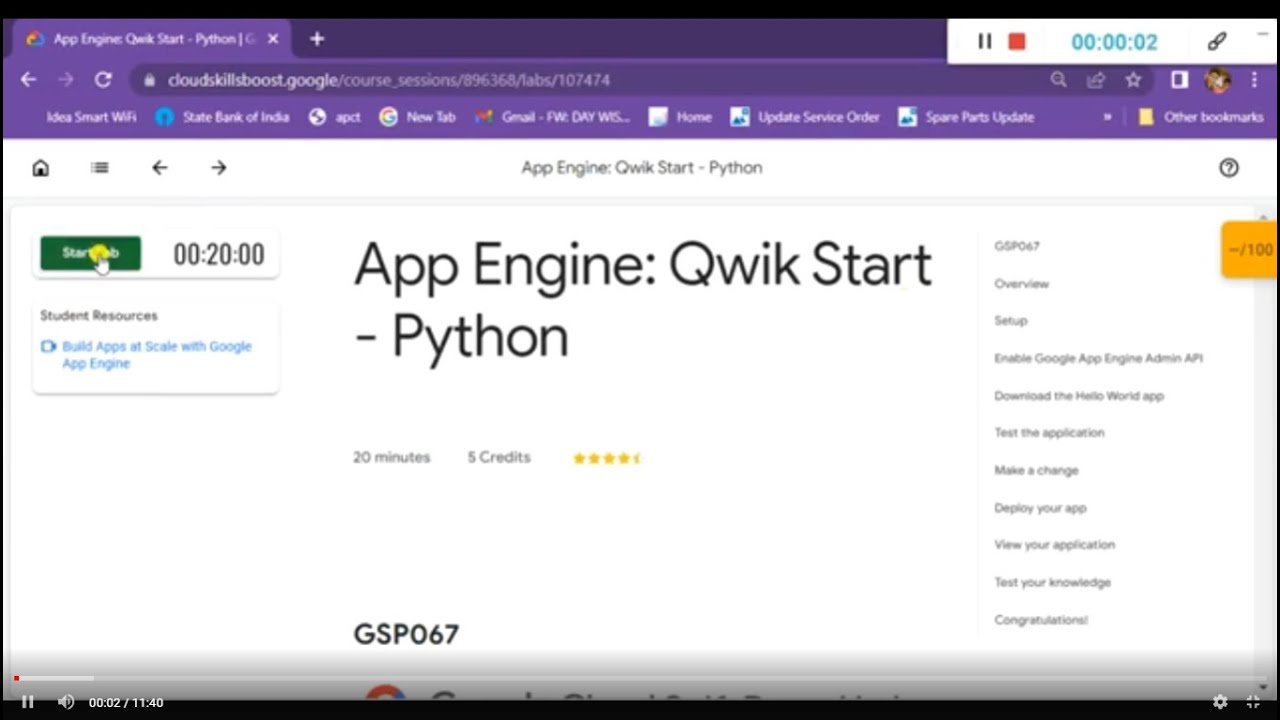Open video player settings gear

1220,702
